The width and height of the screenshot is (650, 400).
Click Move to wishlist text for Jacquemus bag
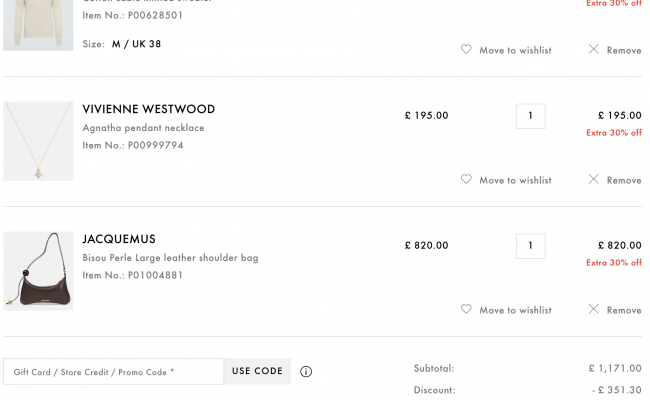[515, 310]
